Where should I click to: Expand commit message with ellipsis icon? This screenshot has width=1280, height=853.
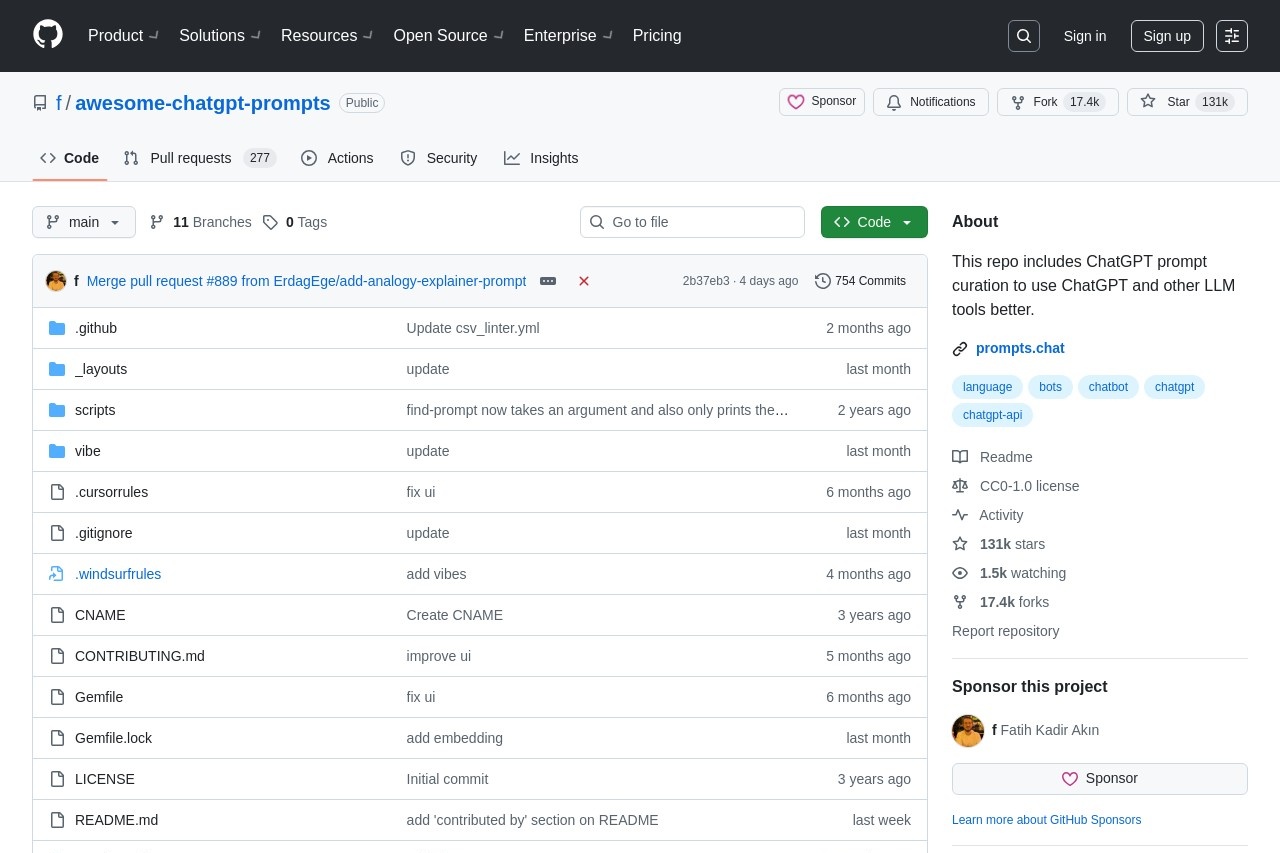pyautogui.click(x=548, y=281)
